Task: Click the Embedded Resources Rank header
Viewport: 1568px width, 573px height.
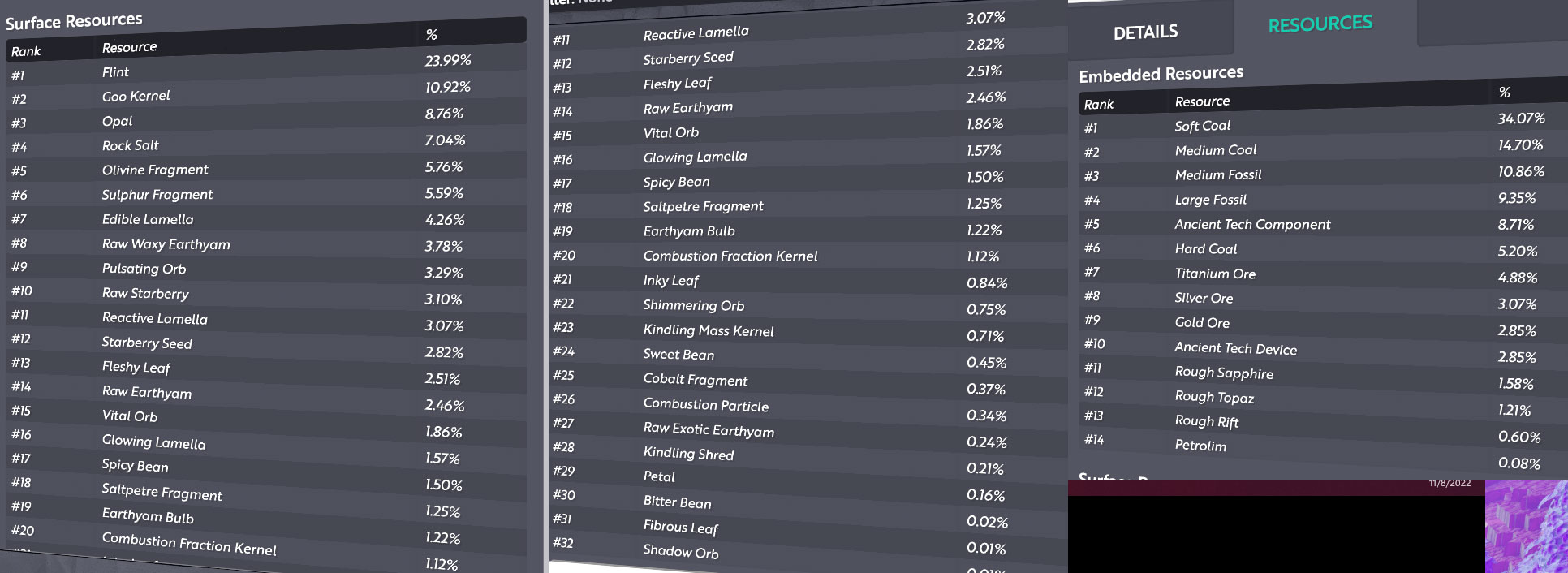Action: 1098,104
